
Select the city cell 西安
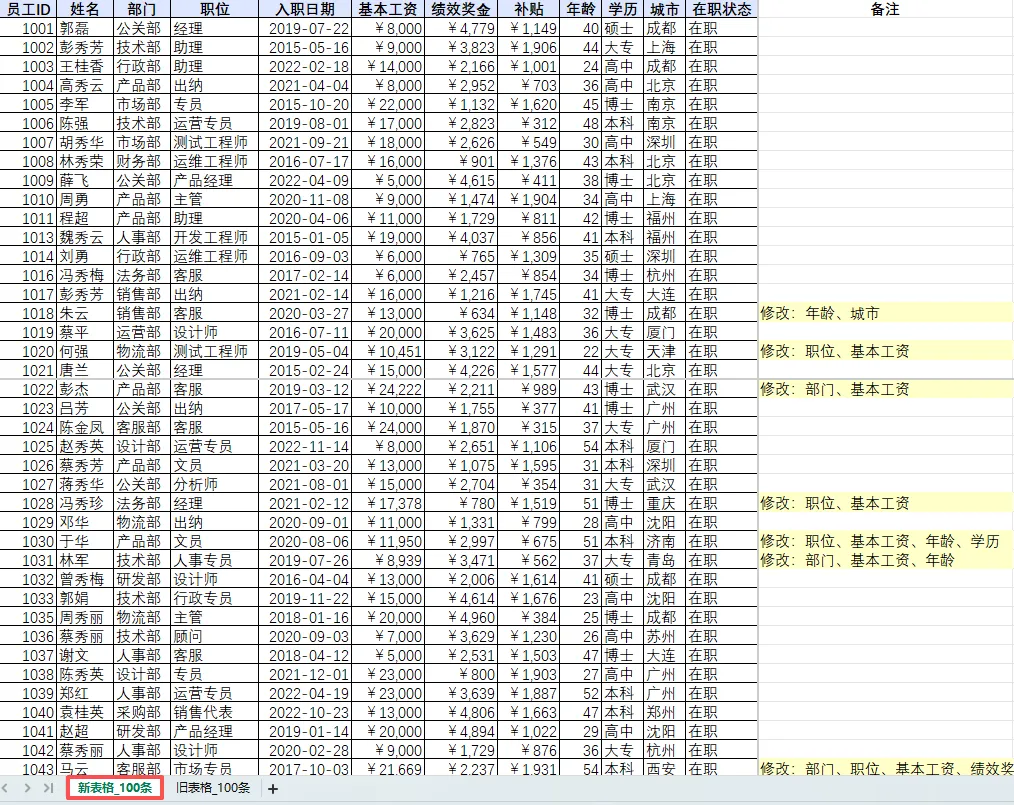pyautogui.click(x=664, y=768)
